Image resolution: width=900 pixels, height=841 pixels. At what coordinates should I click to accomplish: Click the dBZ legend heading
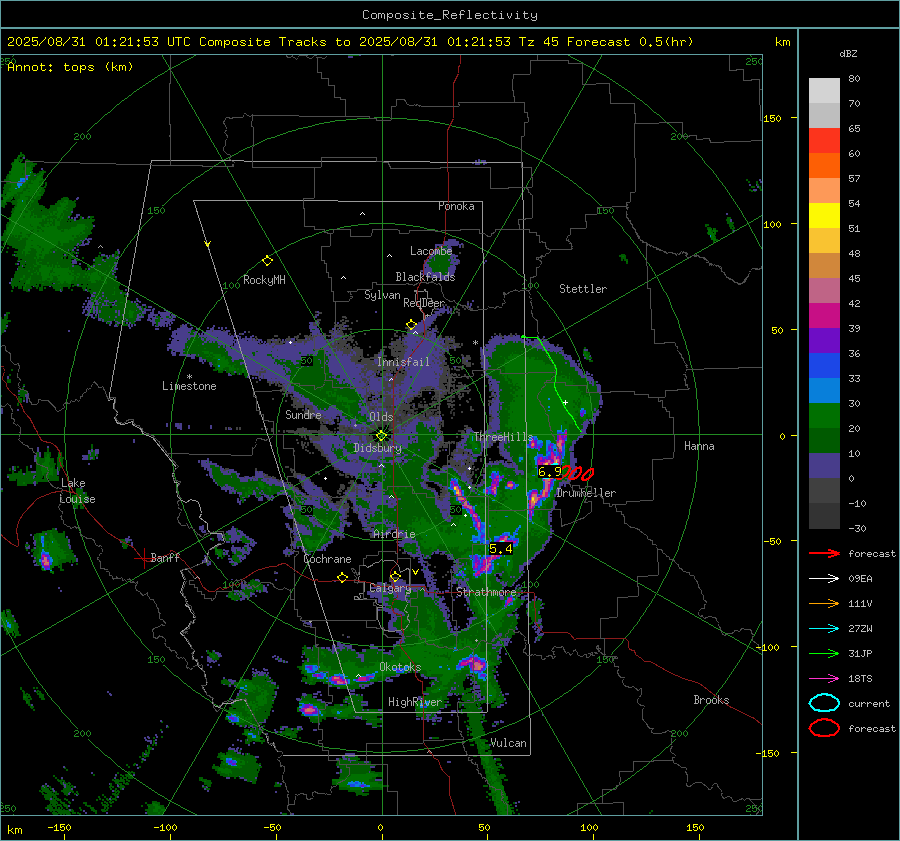(848, 53)
